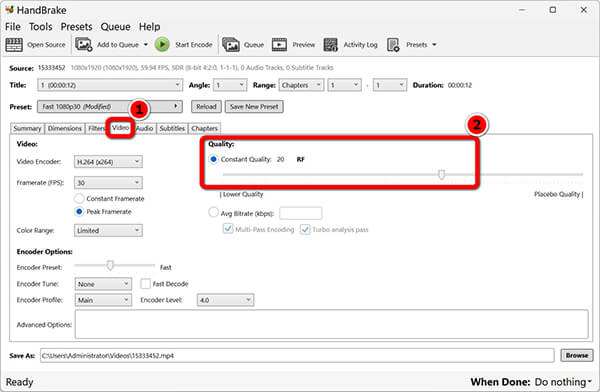Switch to the Dimensions tab
This screenshot has height=392, width=600.
coord(65,128)
